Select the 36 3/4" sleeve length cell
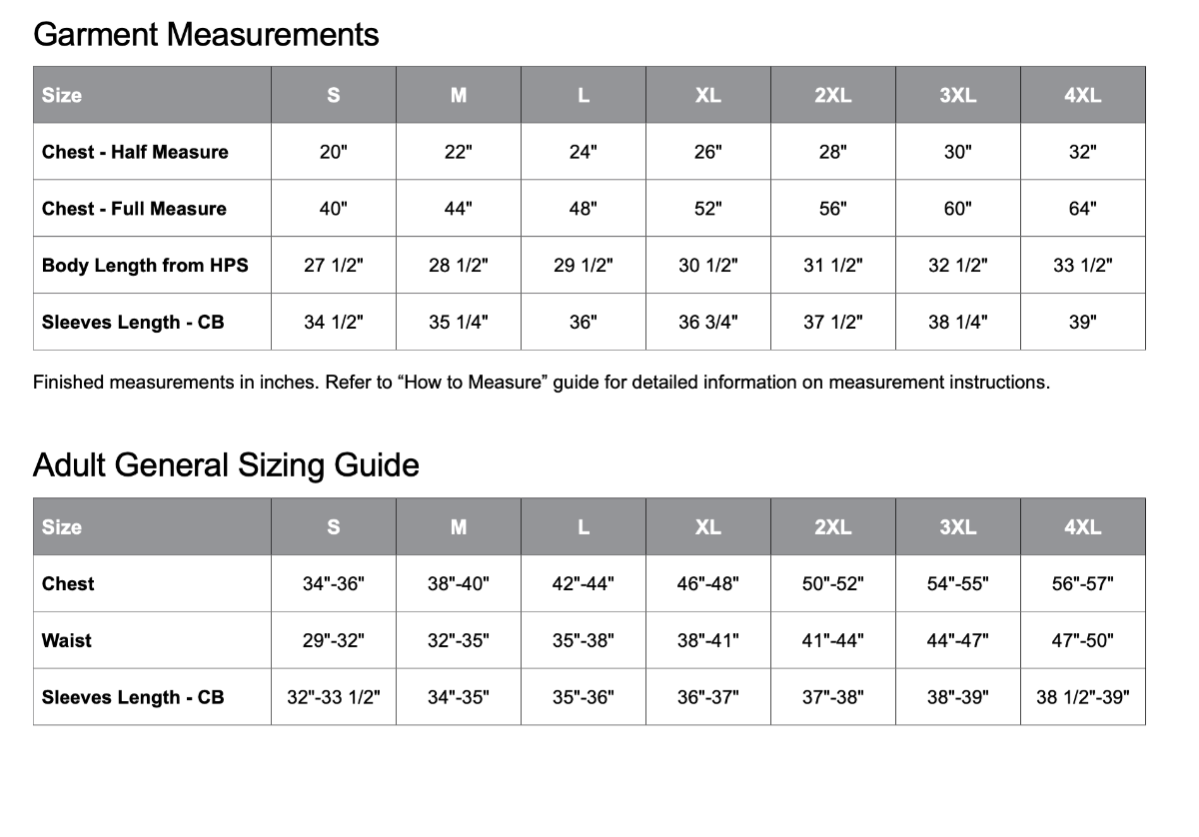This screenshot has height=837, width=1199. pyautogui.click(x=708, y=323)
